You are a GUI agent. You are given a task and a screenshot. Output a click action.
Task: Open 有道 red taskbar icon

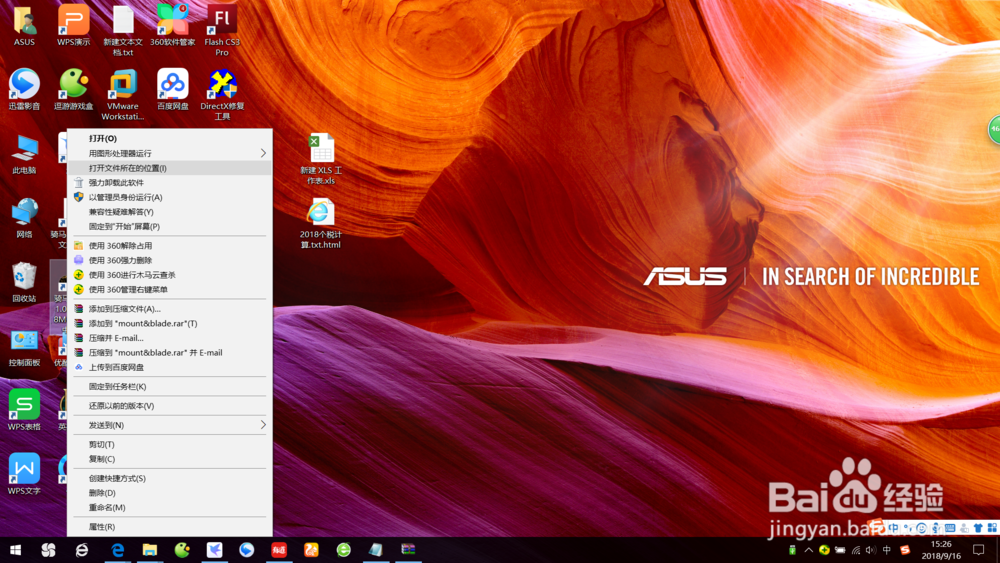[x=279, y=550]
